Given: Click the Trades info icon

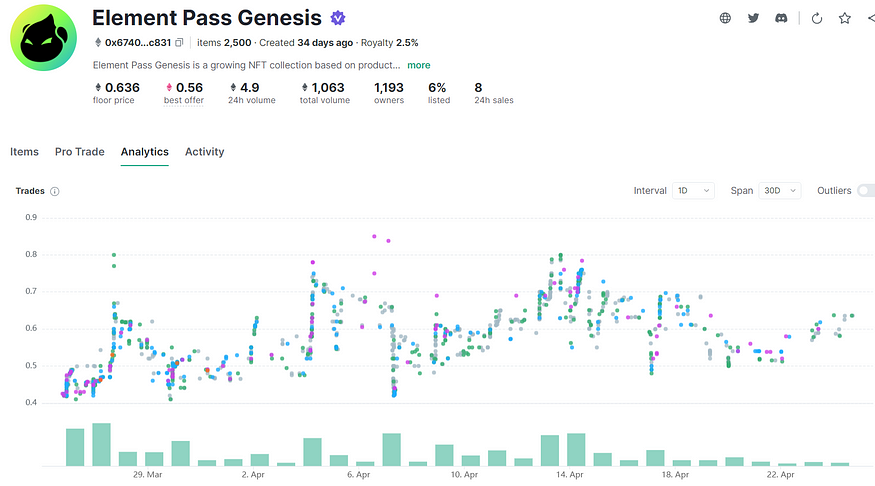Looking at the screenshot, I should pyautogui.click(x=55, y=191).
